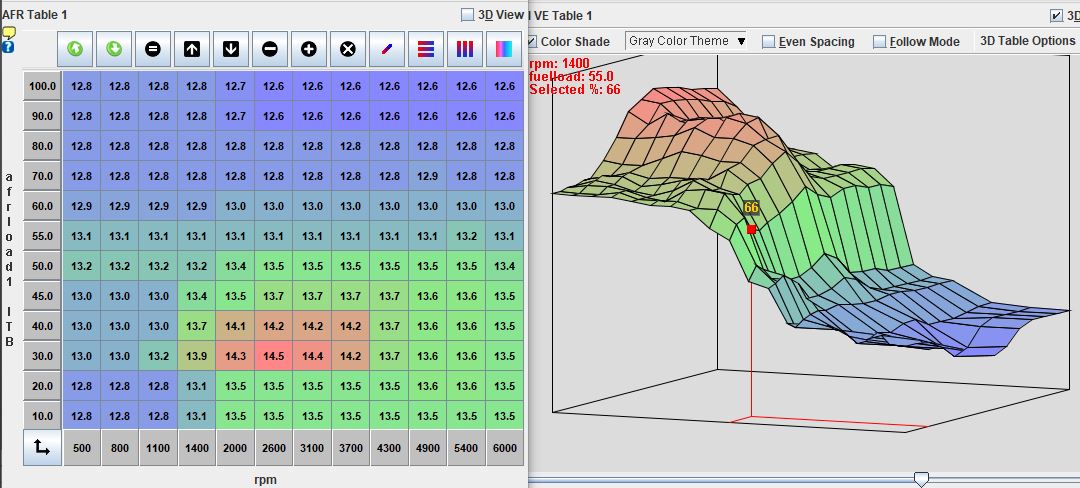The height and width of the screenshot is (488, 1080).
Task: Toggle the Color Shade checkbox
Action: 532,42
